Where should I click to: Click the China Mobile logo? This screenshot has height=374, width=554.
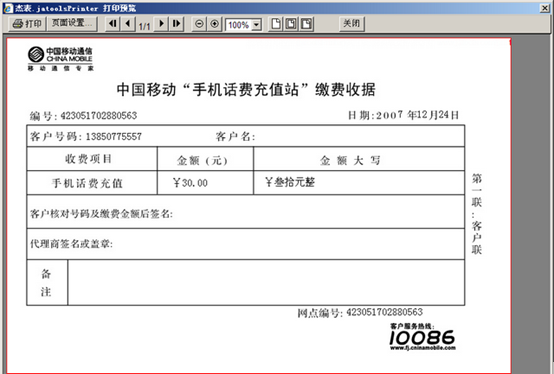tap(60, 59)
